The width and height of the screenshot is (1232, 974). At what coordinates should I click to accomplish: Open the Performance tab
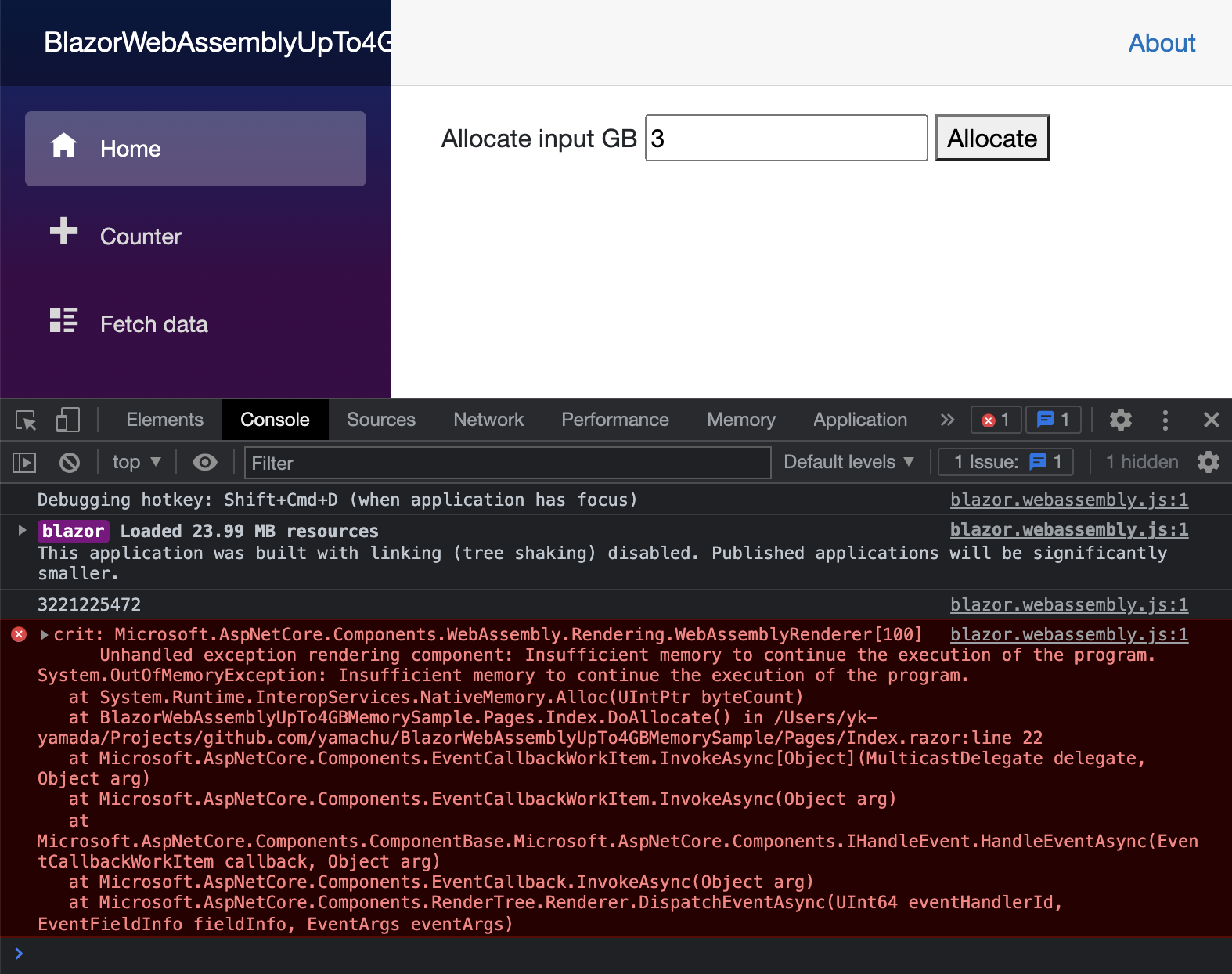click(x=615, y=420)
